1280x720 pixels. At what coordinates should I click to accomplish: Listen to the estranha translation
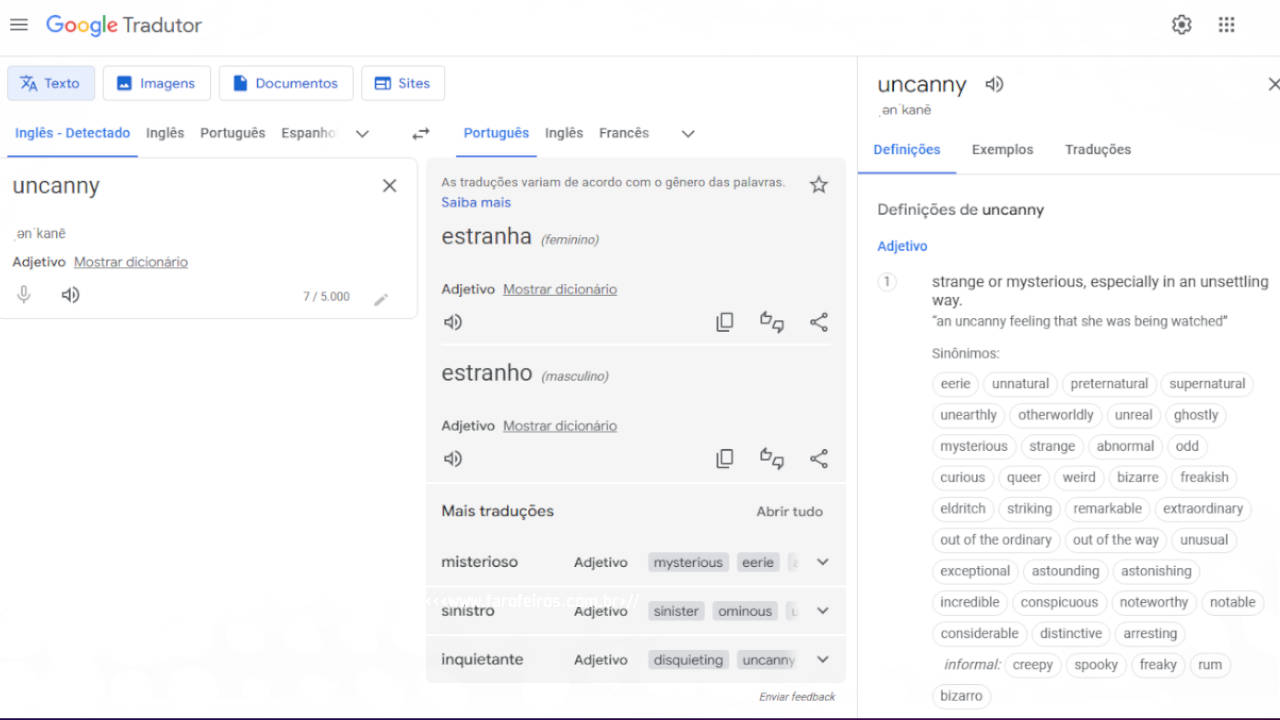[x=453, y=322]
